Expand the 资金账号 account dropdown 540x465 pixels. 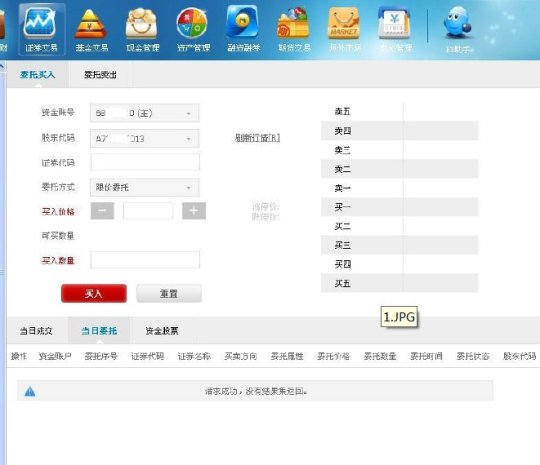[x=144, y=113]
